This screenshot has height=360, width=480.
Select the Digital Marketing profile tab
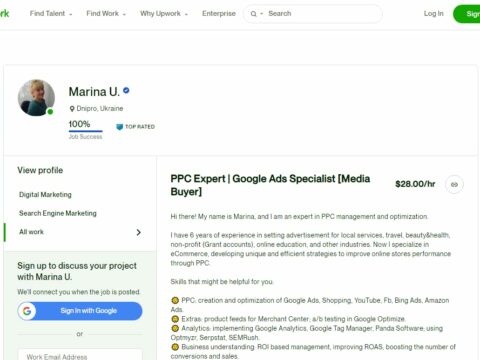pos(45,195)
